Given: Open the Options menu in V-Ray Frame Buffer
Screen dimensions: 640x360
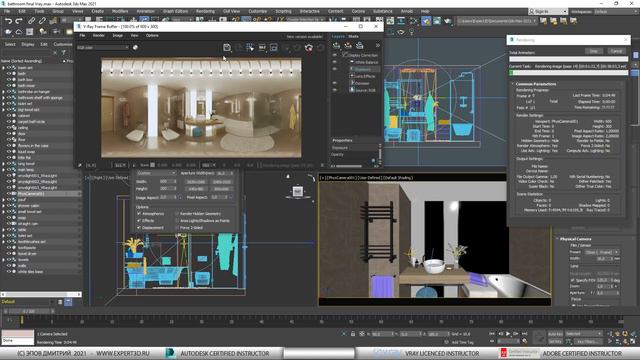Looking at the screenshot, I should (x=152, y=36).
